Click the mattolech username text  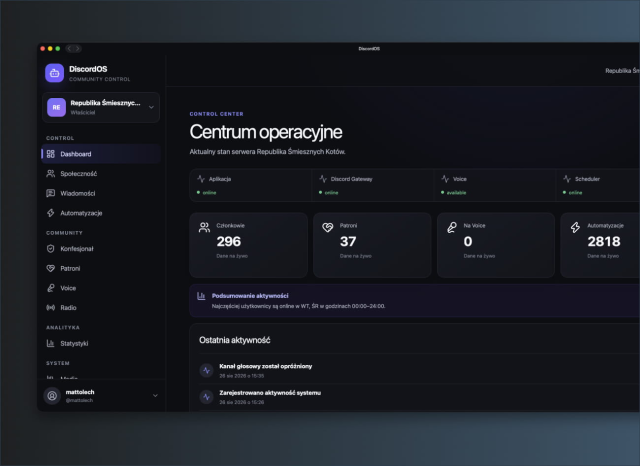(x=80, y=392)
